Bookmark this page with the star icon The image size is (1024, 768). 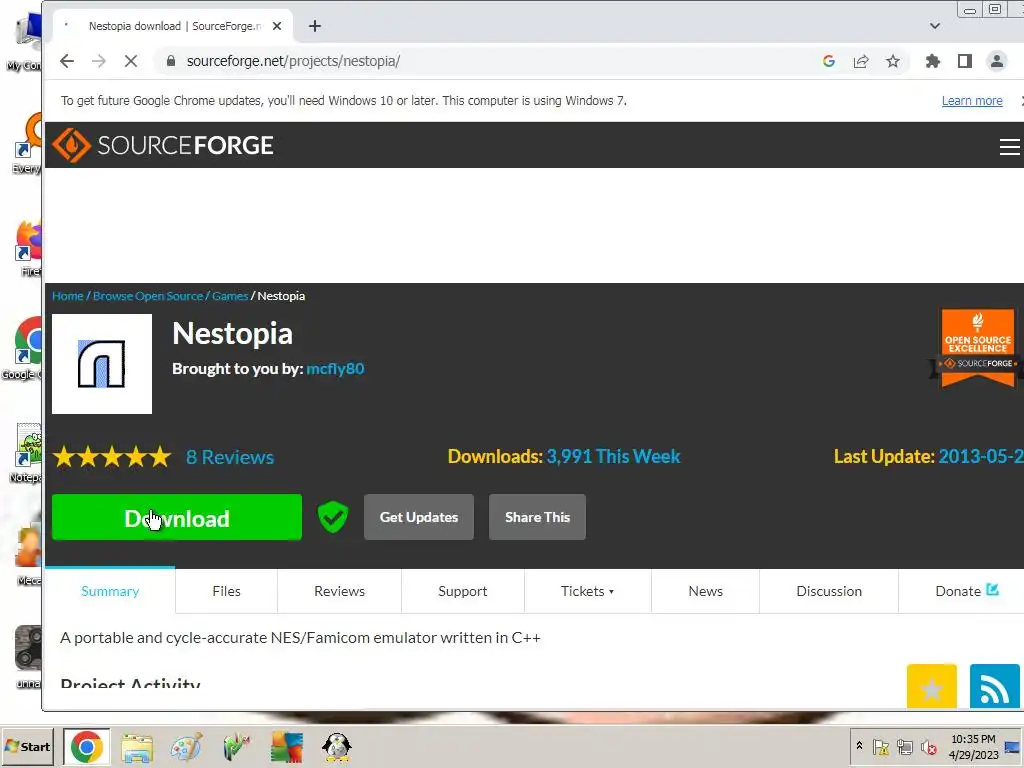893,61
